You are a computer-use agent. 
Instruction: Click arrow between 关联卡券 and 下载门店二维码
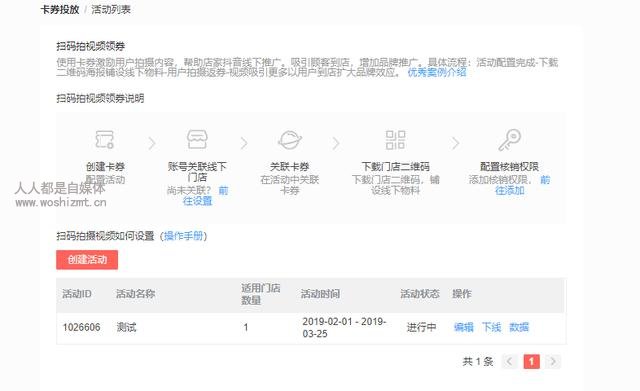[x=336, y=143]
